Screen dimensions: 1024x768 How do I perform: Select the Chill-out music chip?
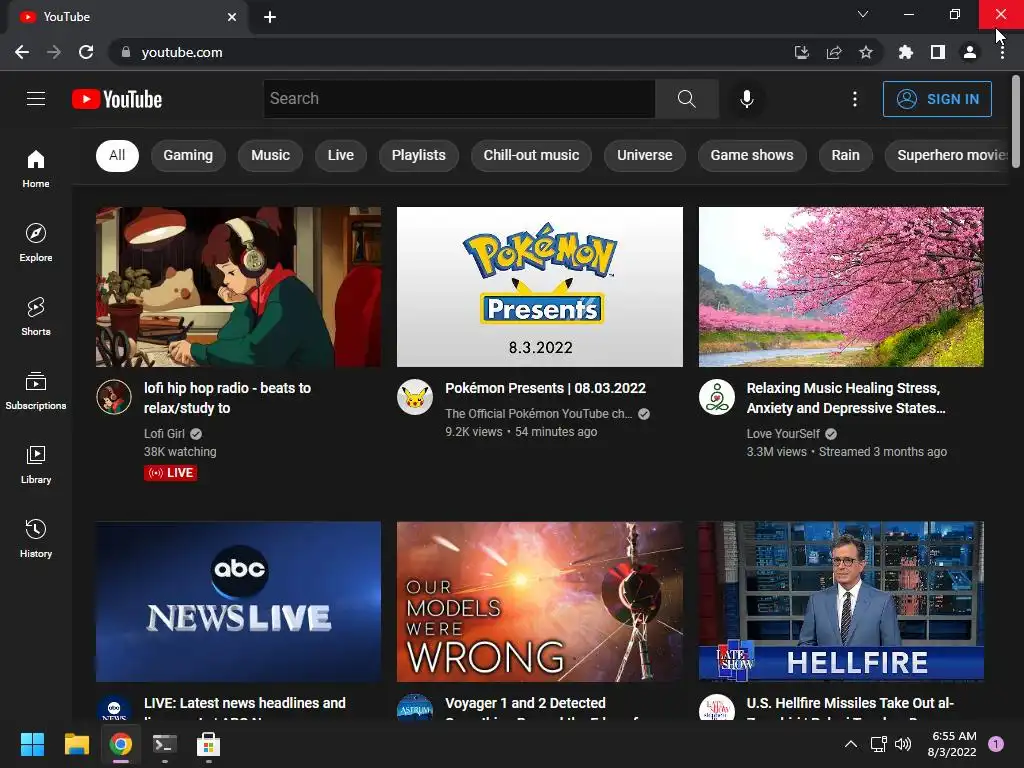point(531,155)
